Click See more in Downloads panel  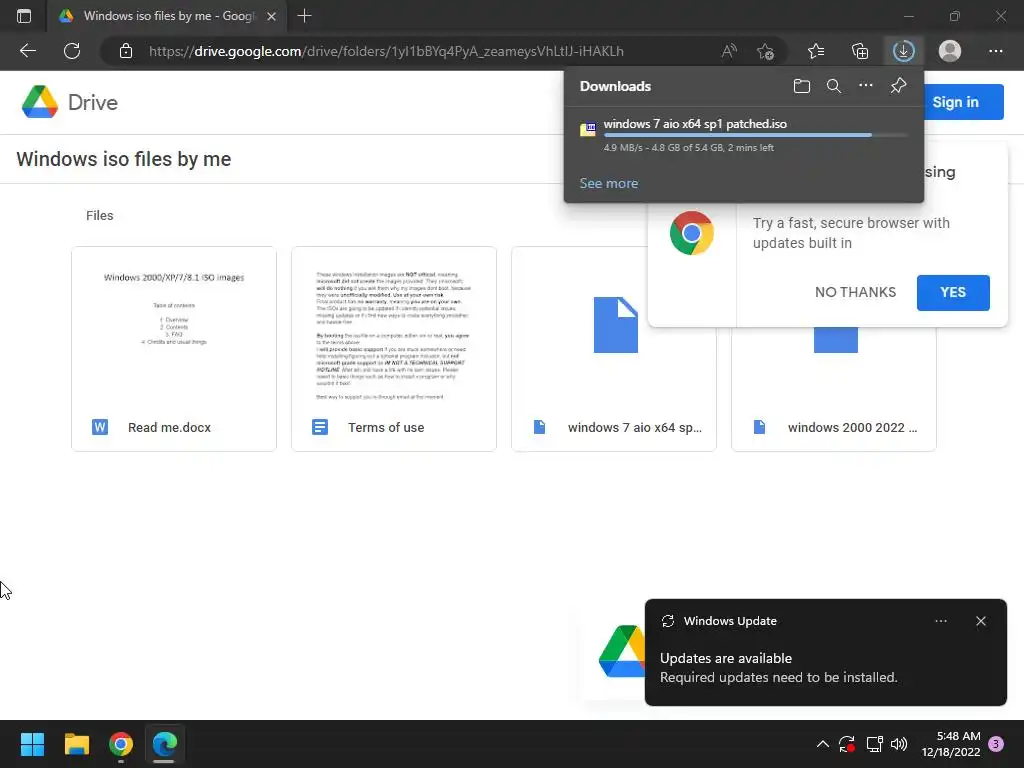[x=609, y=184]
